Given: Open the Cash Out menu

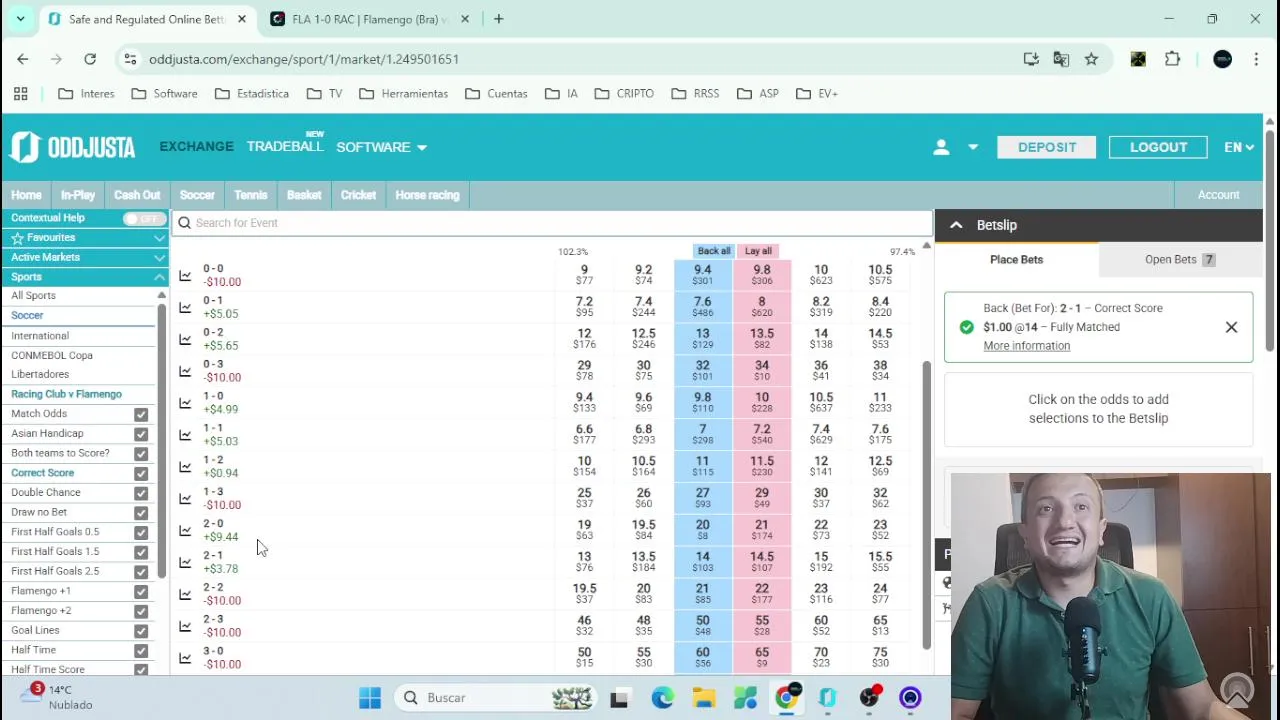Looking at the screenshot, I should 137,195.
